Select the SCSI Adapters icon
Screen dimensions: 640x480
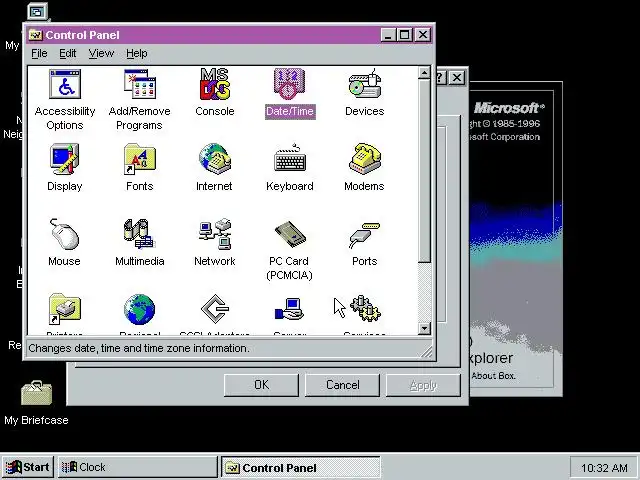pos(215,309)
